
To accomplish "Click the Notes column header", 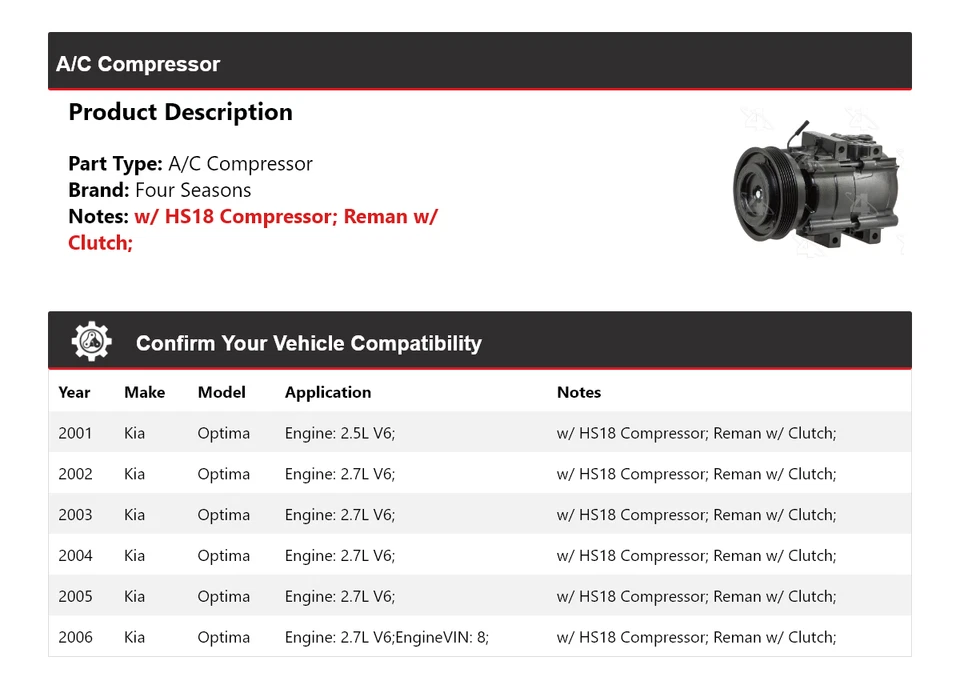I will point(579,392).
